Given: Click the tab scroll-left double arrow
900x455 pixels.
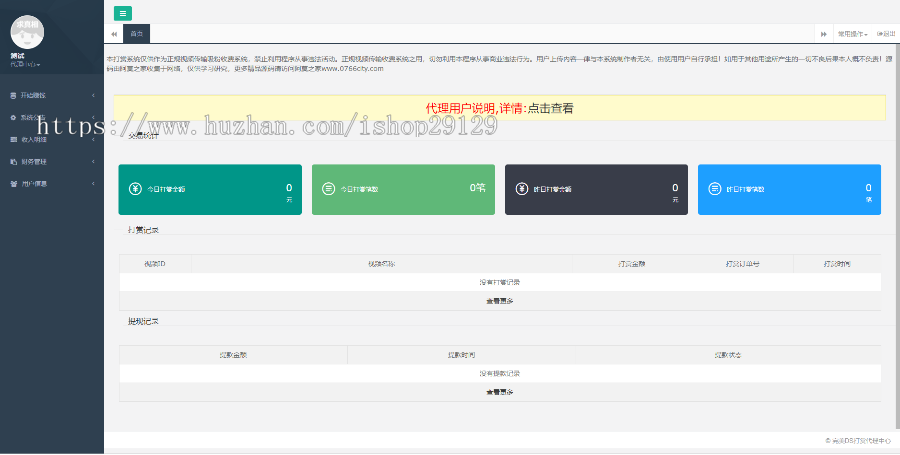Looking at the screenshot, I should 114,34.
